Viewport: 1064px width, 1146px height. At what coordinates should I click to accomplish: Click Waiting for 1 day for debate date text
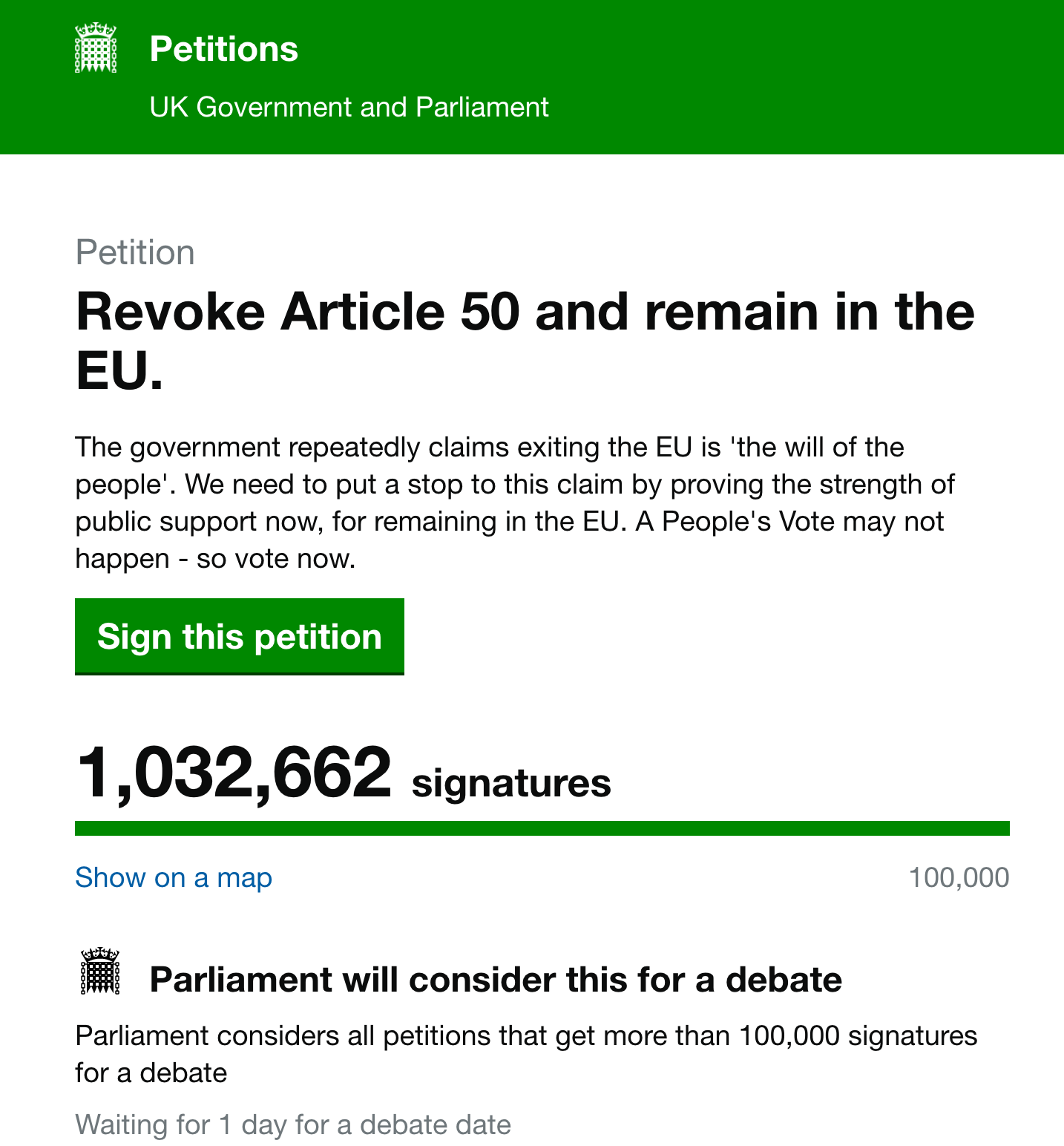[293, 1124]
